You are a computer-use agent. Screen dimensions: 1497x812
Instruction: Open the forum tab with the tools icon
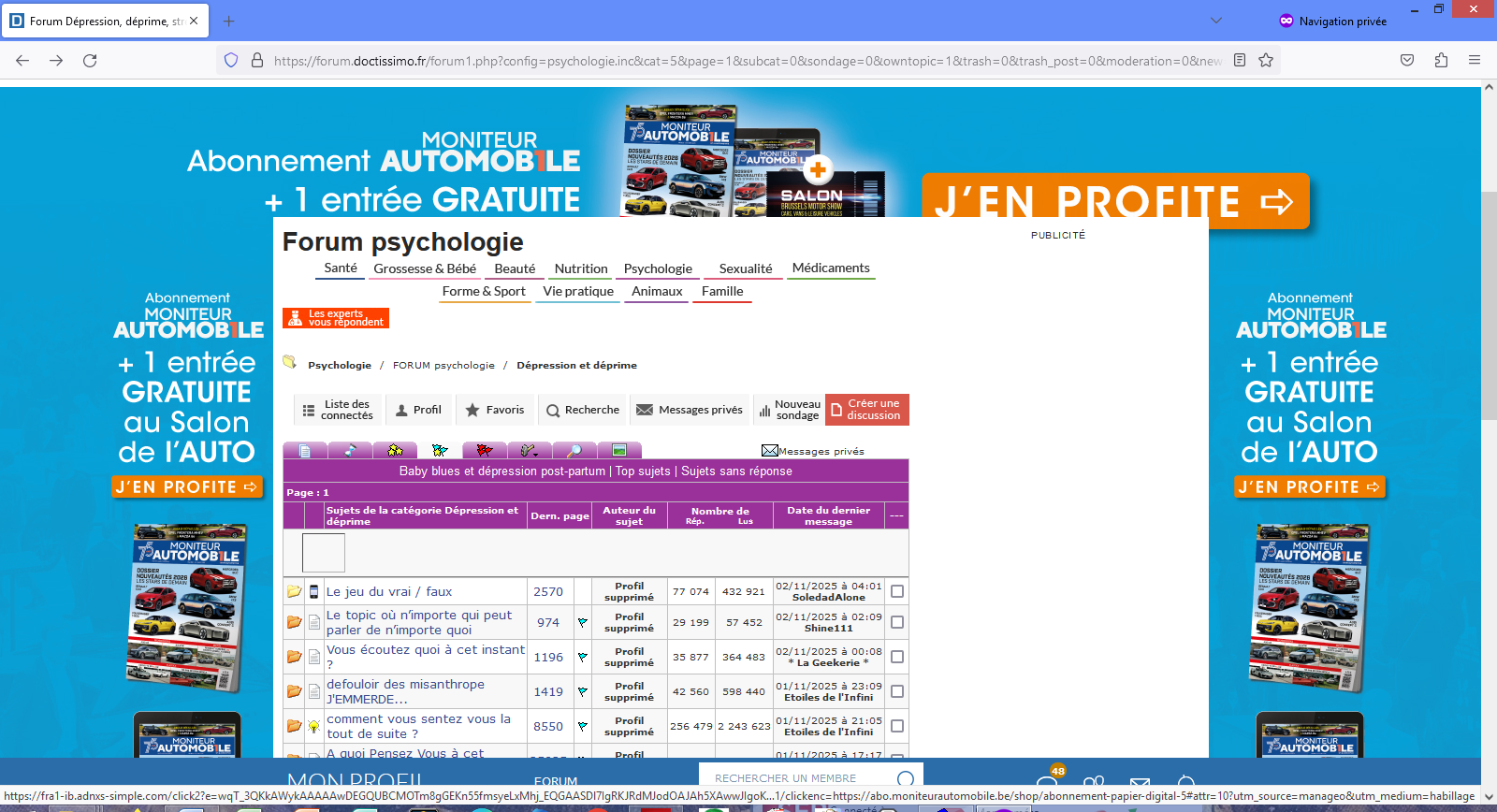pos(530,450)
